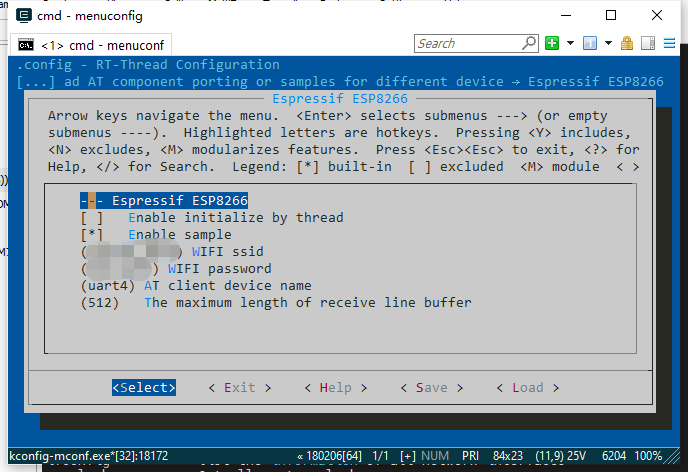Create new console with green plus icon
Viewport: 688px width, 472px height.
click(552, 43)
